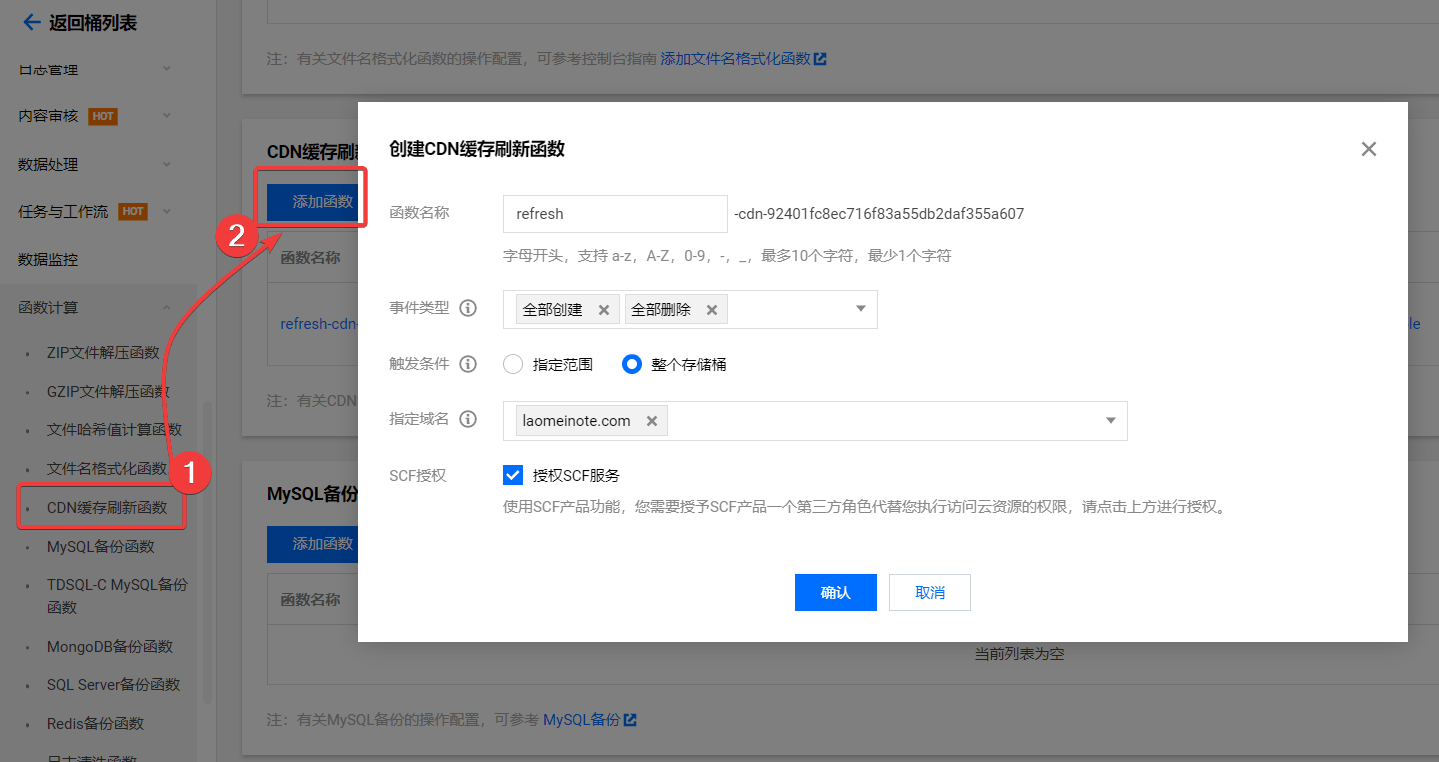Viewport: 1439px width, 762px height.
Task: Click the info icon next to 指定域名
Action: point(468,418)
